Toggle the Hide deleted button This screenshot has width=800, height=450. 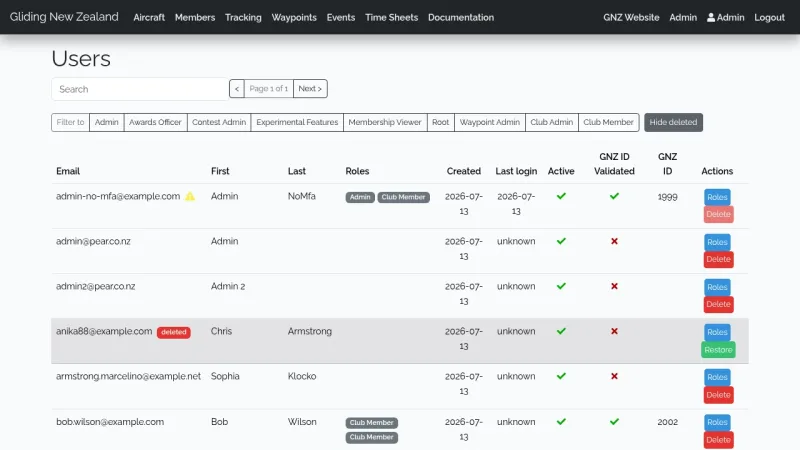(673, 122)
